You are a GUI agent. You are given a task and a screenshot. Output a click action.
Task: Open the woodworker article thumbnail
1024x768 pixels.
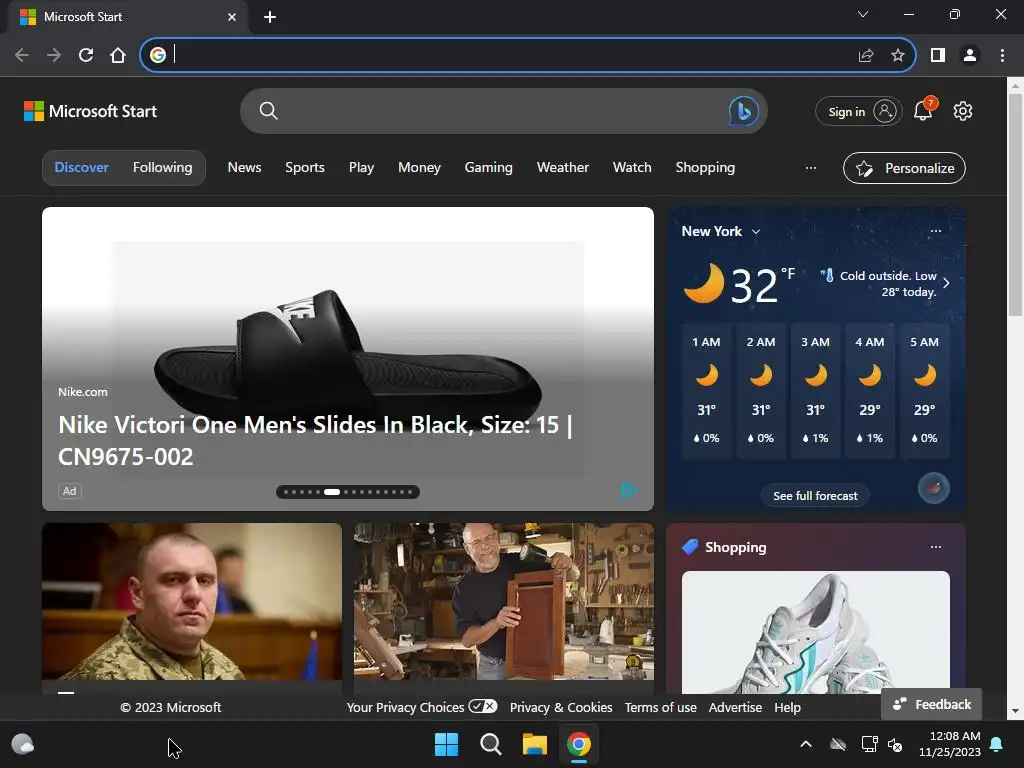[504, 601]
